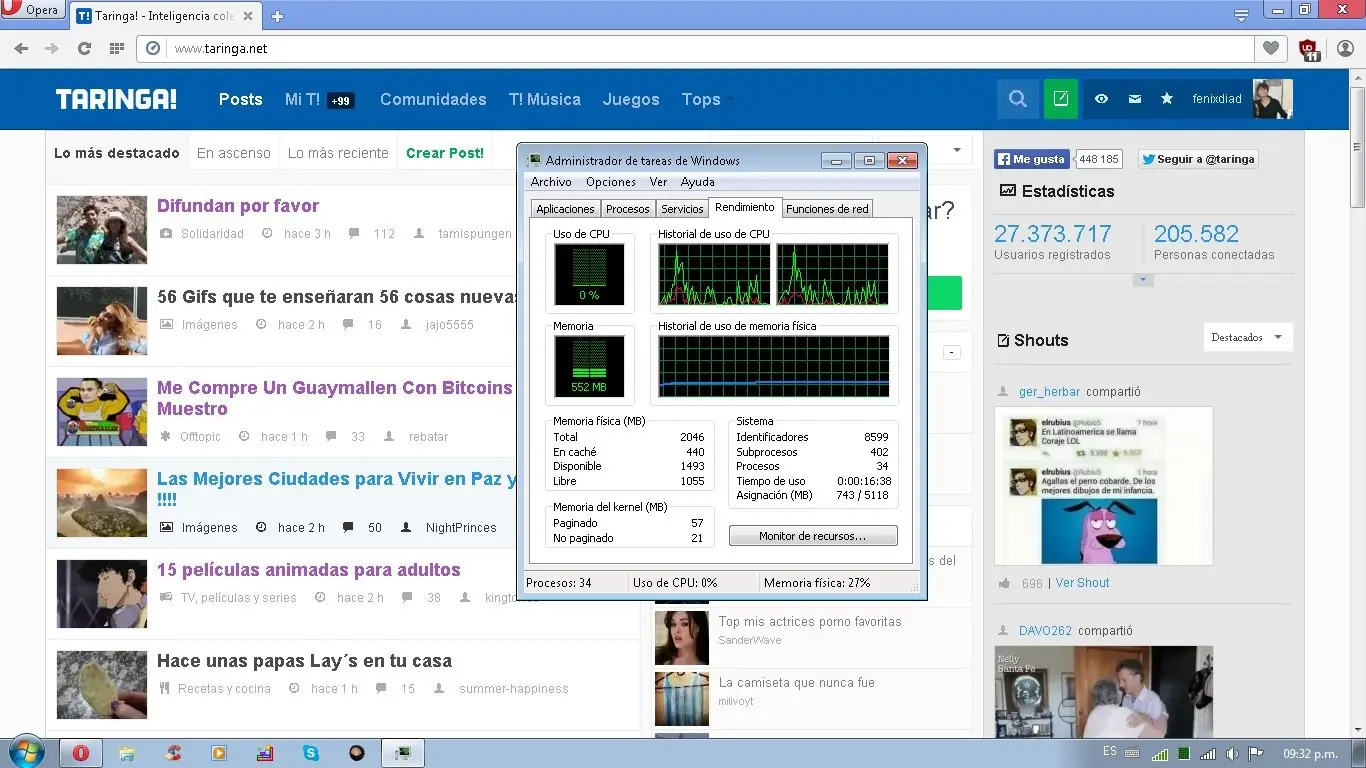Click Seguir a @taringa Twitter button
Screen dimensions: 1366x768
coord(1198,159)
